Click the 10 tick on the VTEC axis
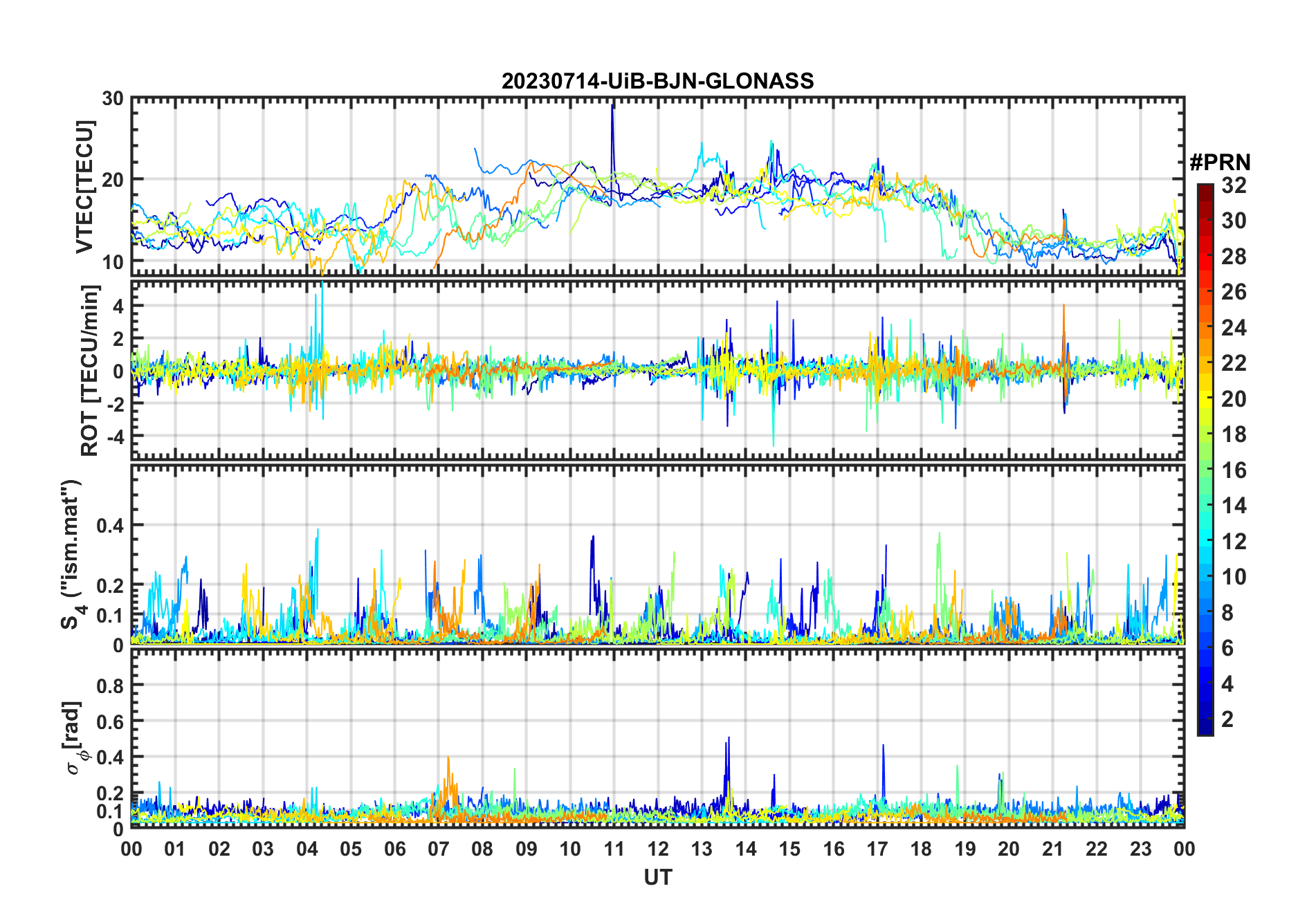The height and width of the screenshot is (920, 1316). point(113,262)
